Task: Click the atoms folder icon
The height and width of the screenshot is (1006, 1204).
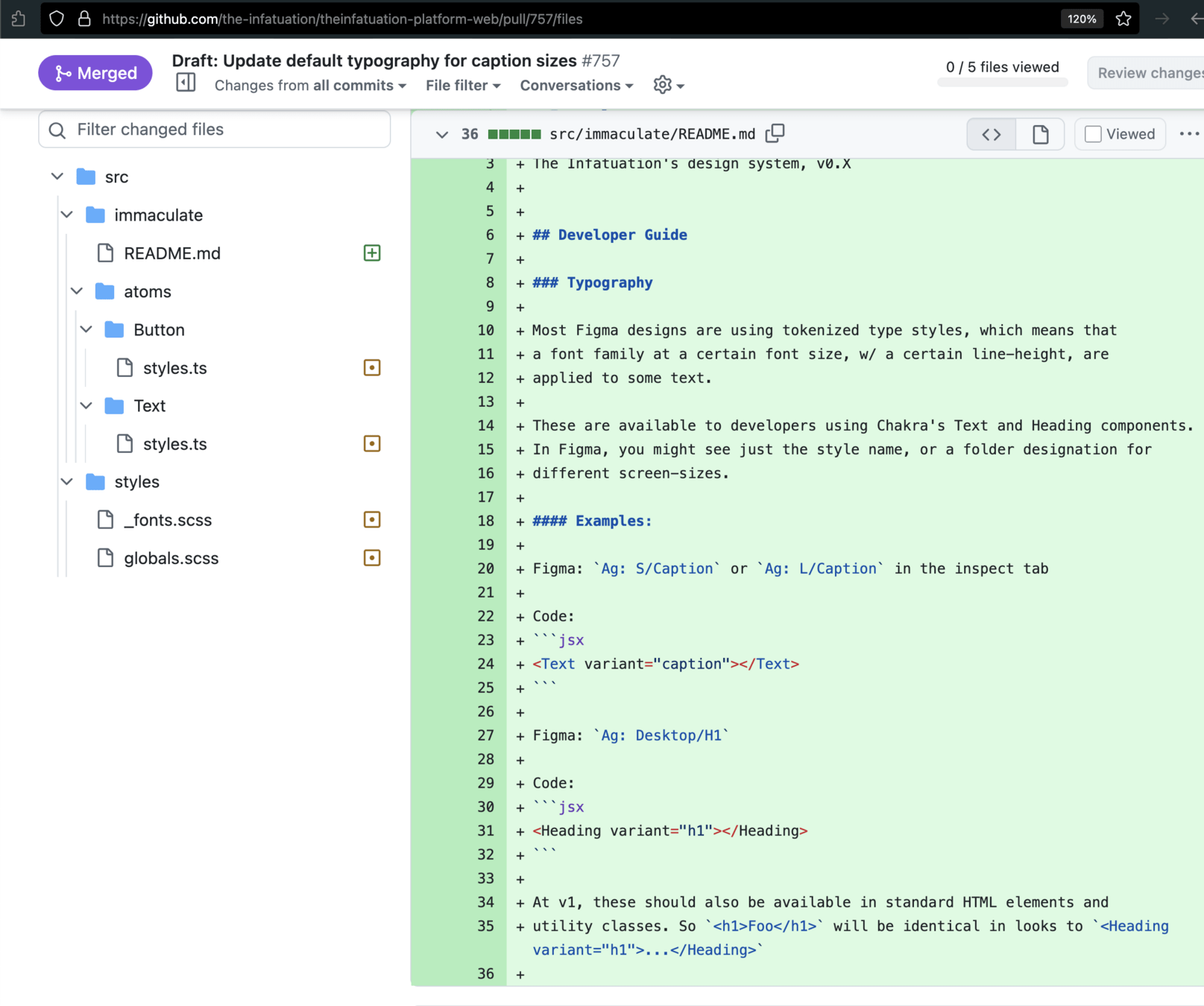Action: point(105,291)
